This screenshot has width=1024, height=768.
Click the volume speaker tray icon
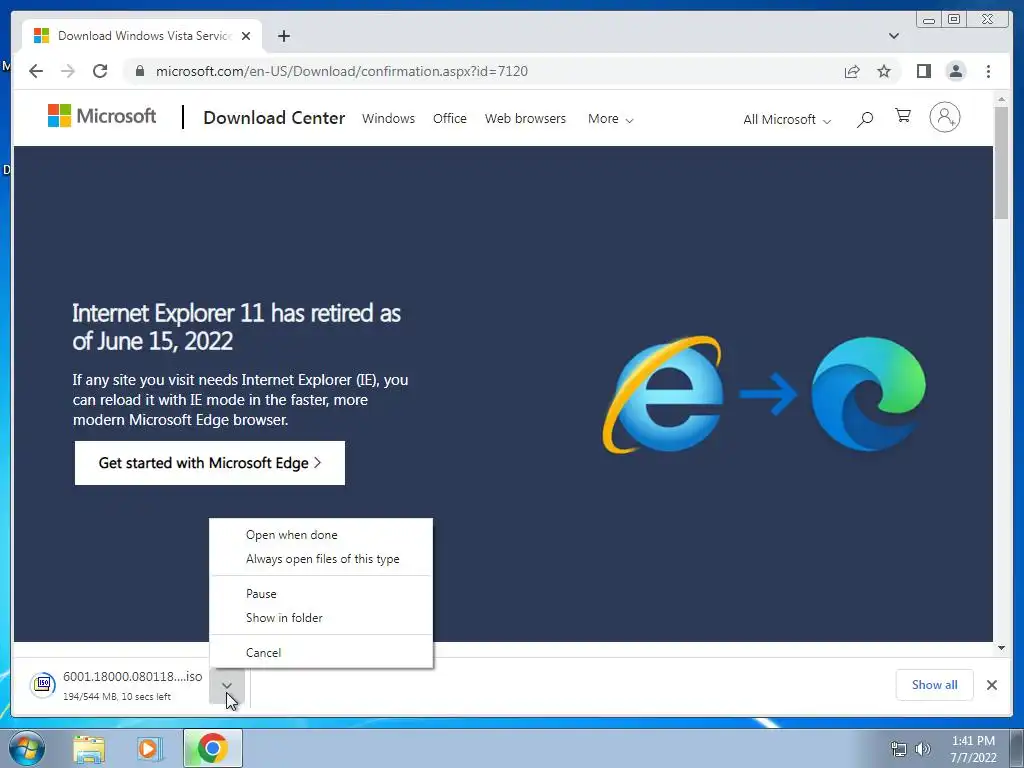coord(923,748)
